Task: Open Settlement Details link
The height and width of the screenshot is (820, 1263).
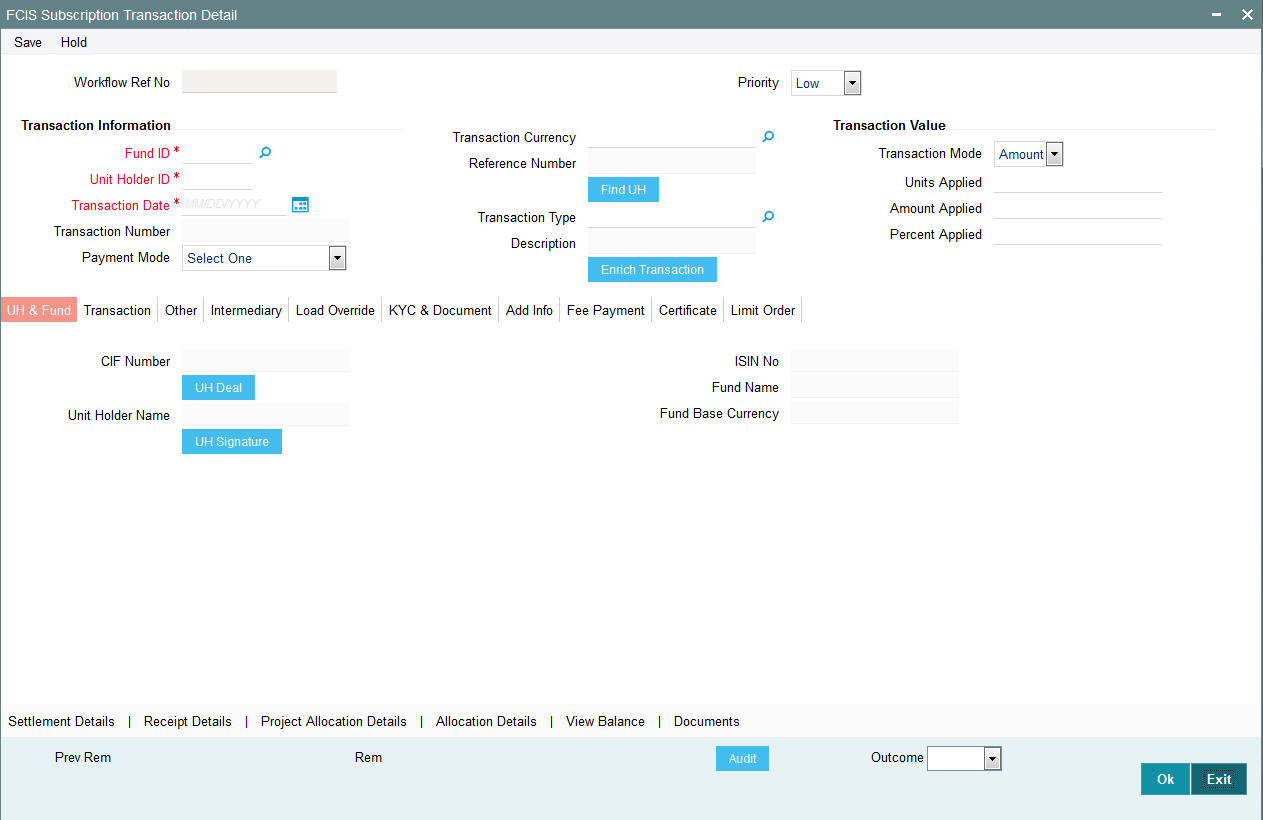Action: 61,721
